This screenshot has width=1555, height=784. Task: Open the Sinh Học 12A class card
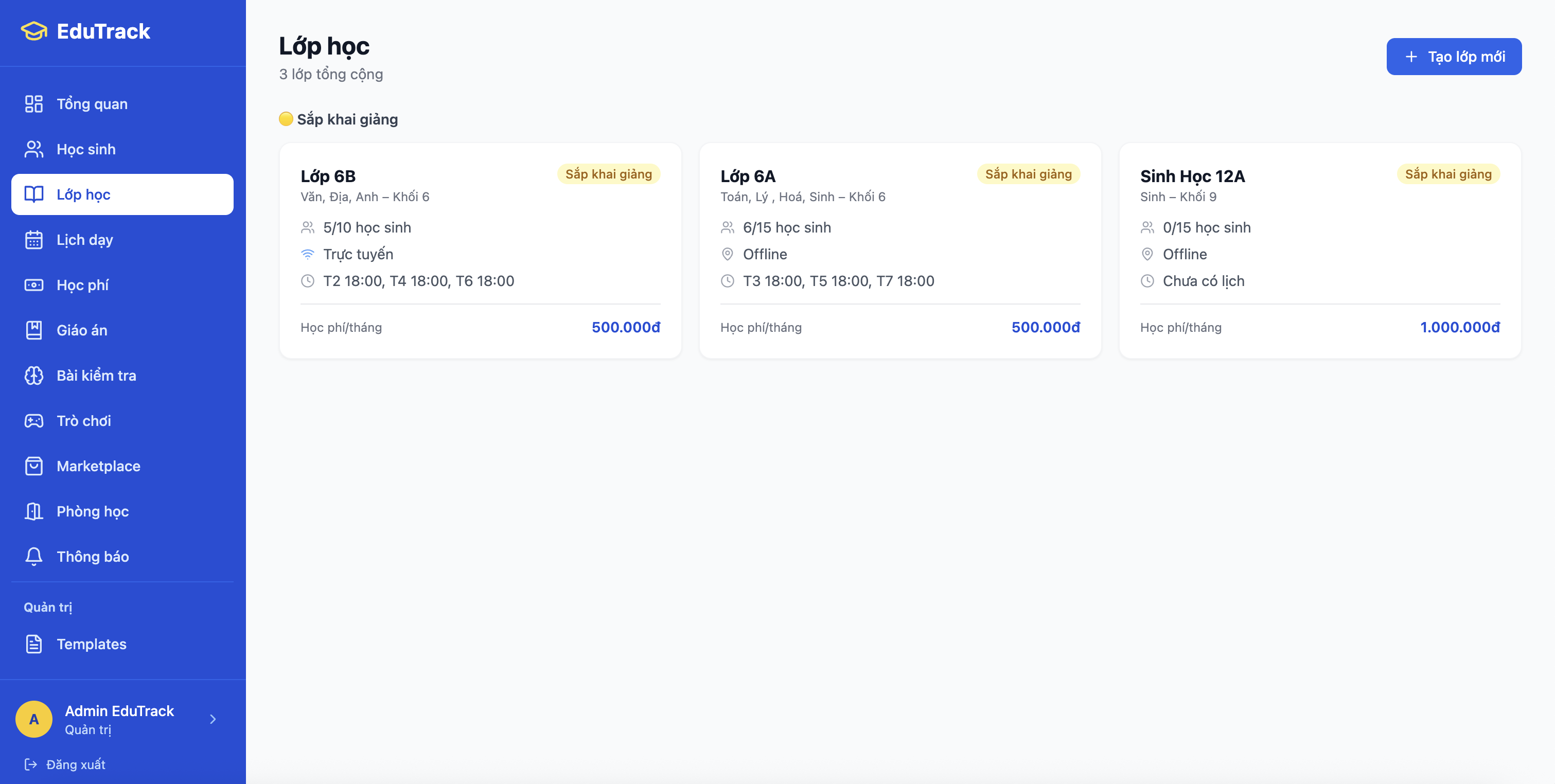[1319, 251]
